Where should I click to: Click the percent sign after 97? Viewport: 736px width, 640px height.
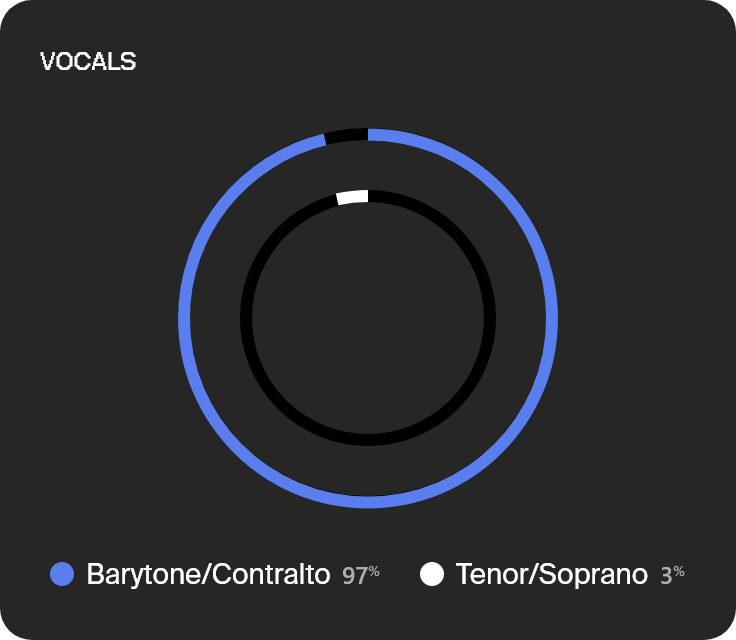[x=374, y=571]
